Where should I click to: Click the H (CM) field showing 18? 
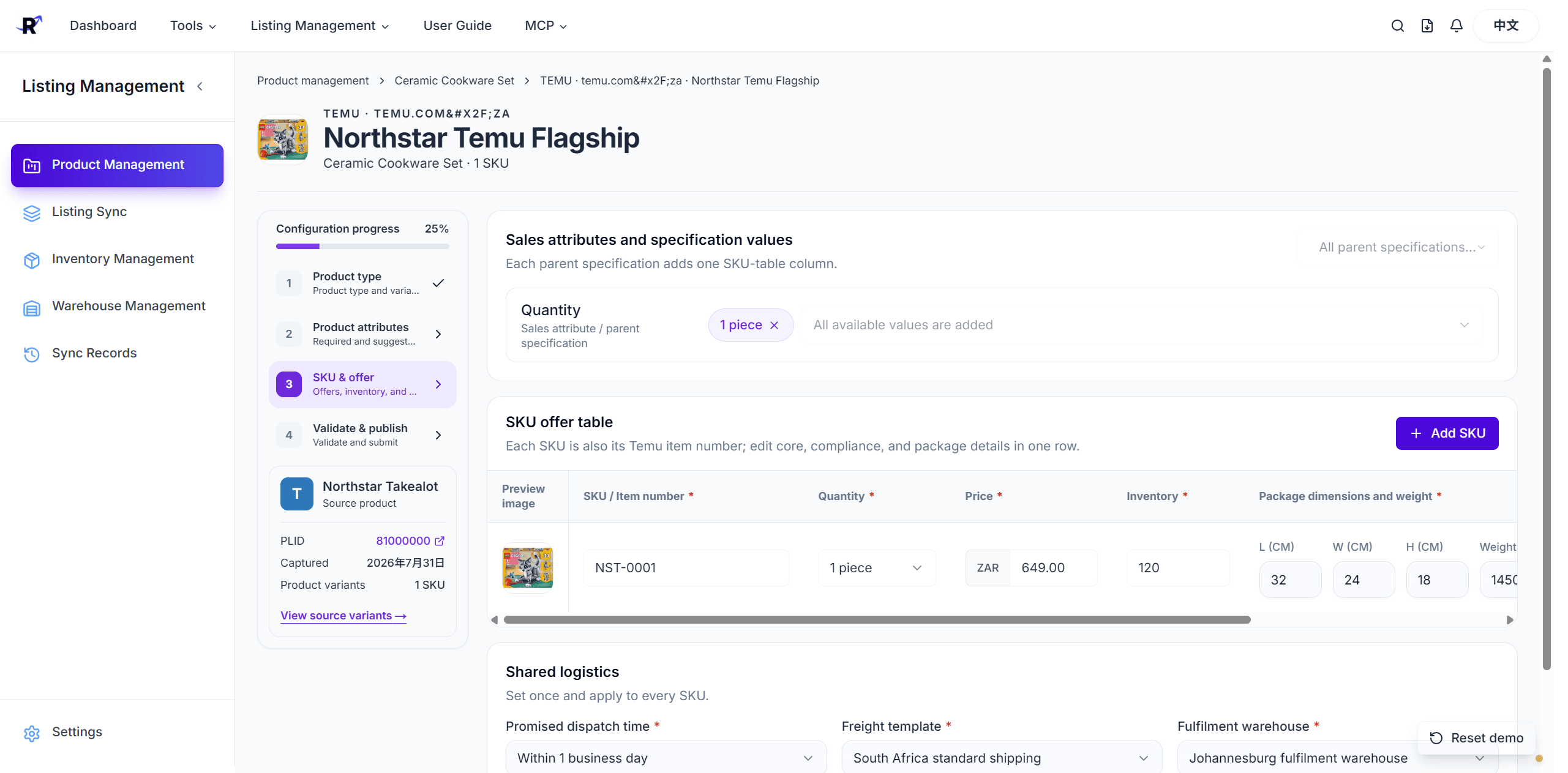(1437, 580)
